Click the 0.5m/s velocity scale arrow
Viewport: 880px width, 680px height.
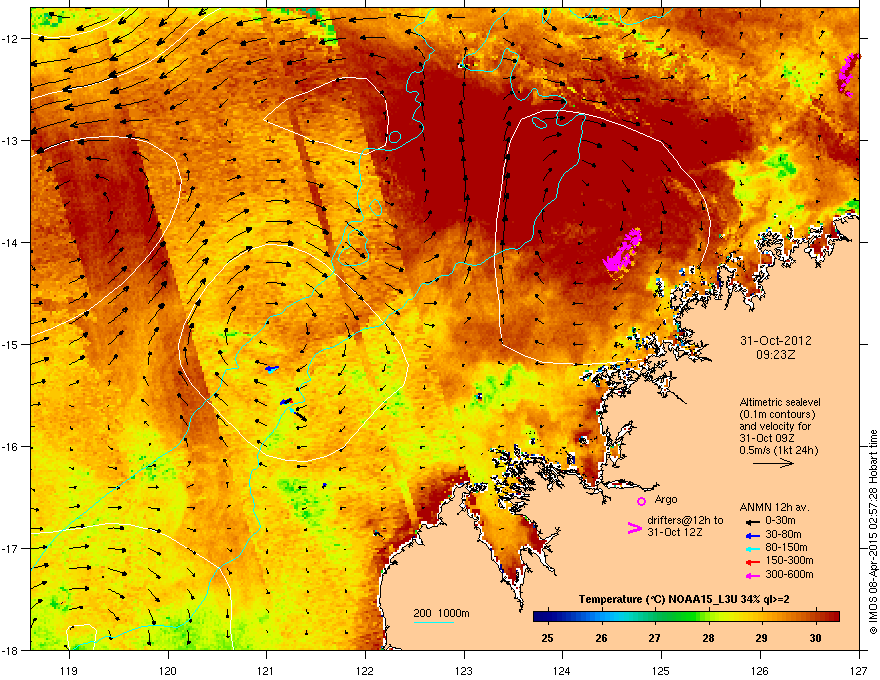tap(773, 463)
